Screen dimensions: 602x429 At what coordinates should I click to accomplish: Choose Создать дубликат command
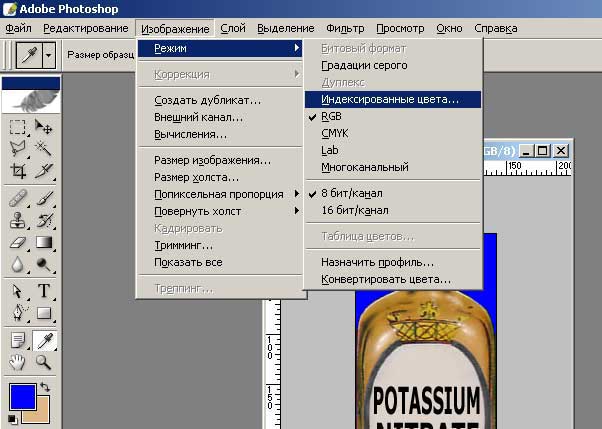[207, 100]
